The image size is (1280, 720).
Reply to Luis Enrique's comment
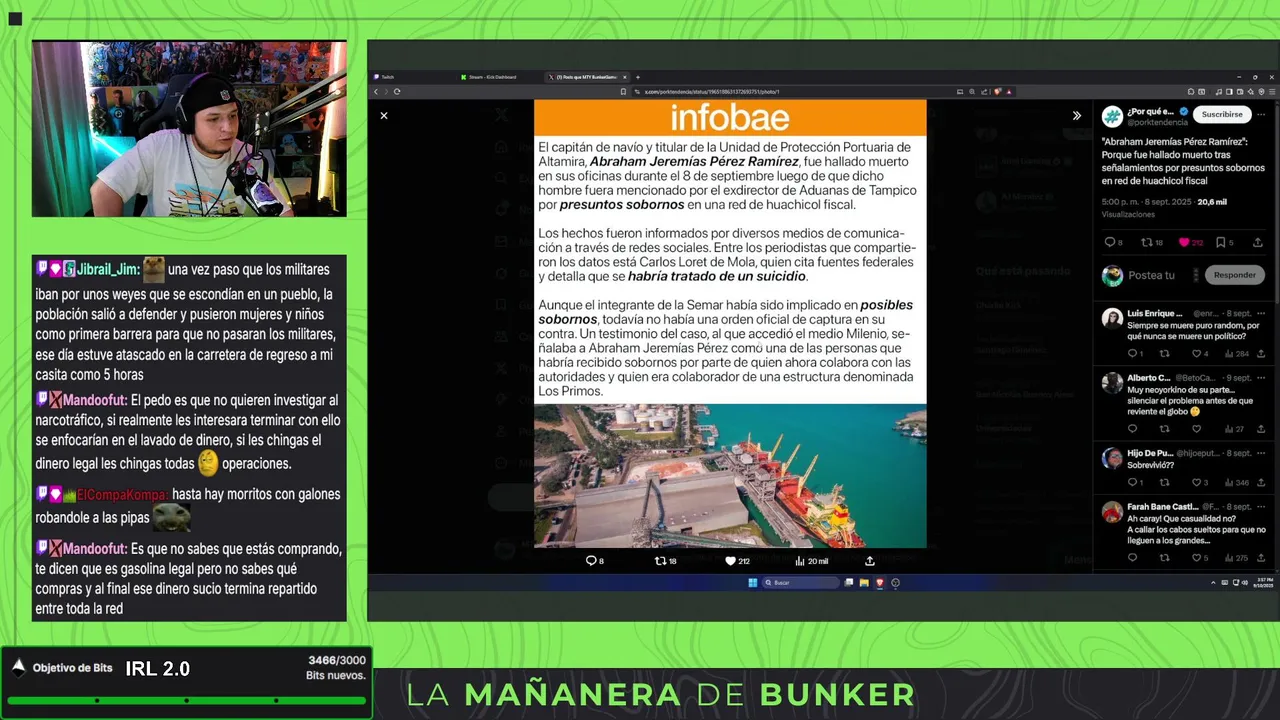pyautogui.click(x=1135, y=353)
